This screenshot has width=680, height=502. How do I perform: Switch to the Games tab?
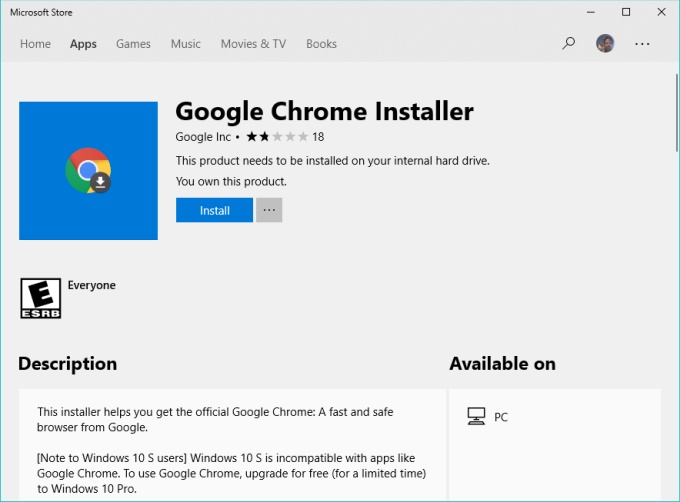pyautogui.click(x=133, y=44)
